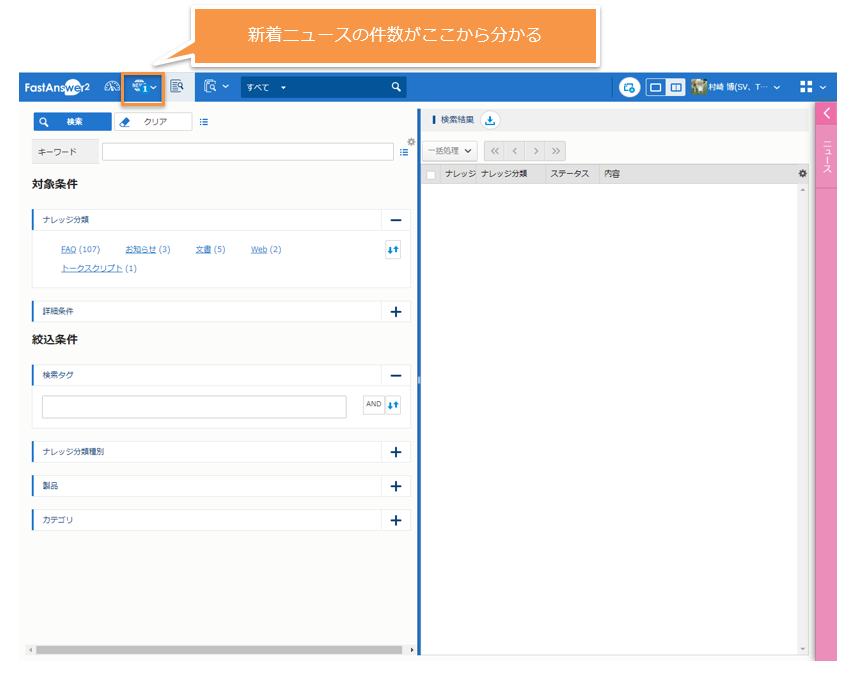Image resolution: width=849 pixels, height=678 pixels.
Task: Switch to single-pane layout view
Action: point(656,88)
